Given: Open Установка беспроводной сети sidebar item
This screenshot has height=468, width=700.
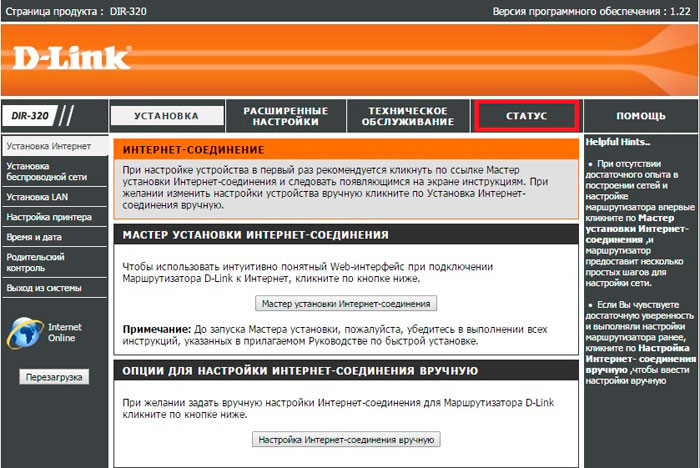Looking at the screenshot, I should [54, 171].
